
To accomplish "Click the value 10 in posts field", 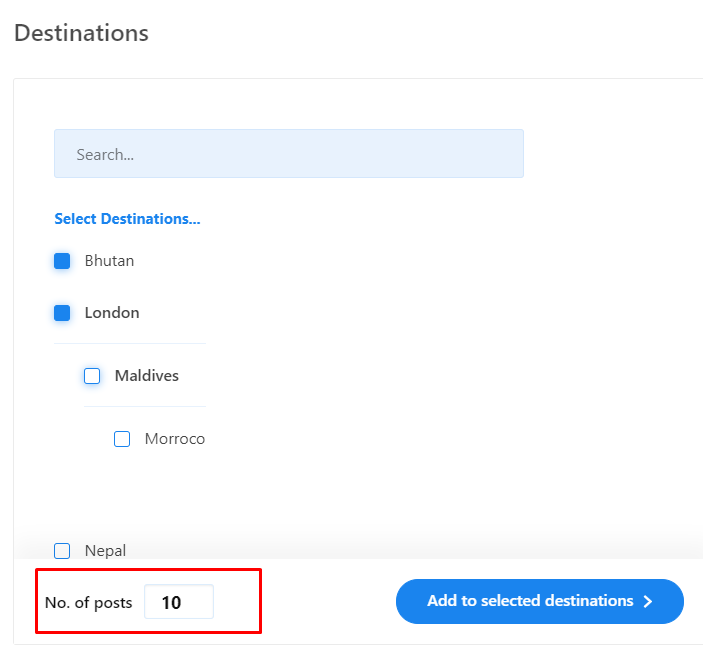I will pyautogui.click(x=171, y=602).
